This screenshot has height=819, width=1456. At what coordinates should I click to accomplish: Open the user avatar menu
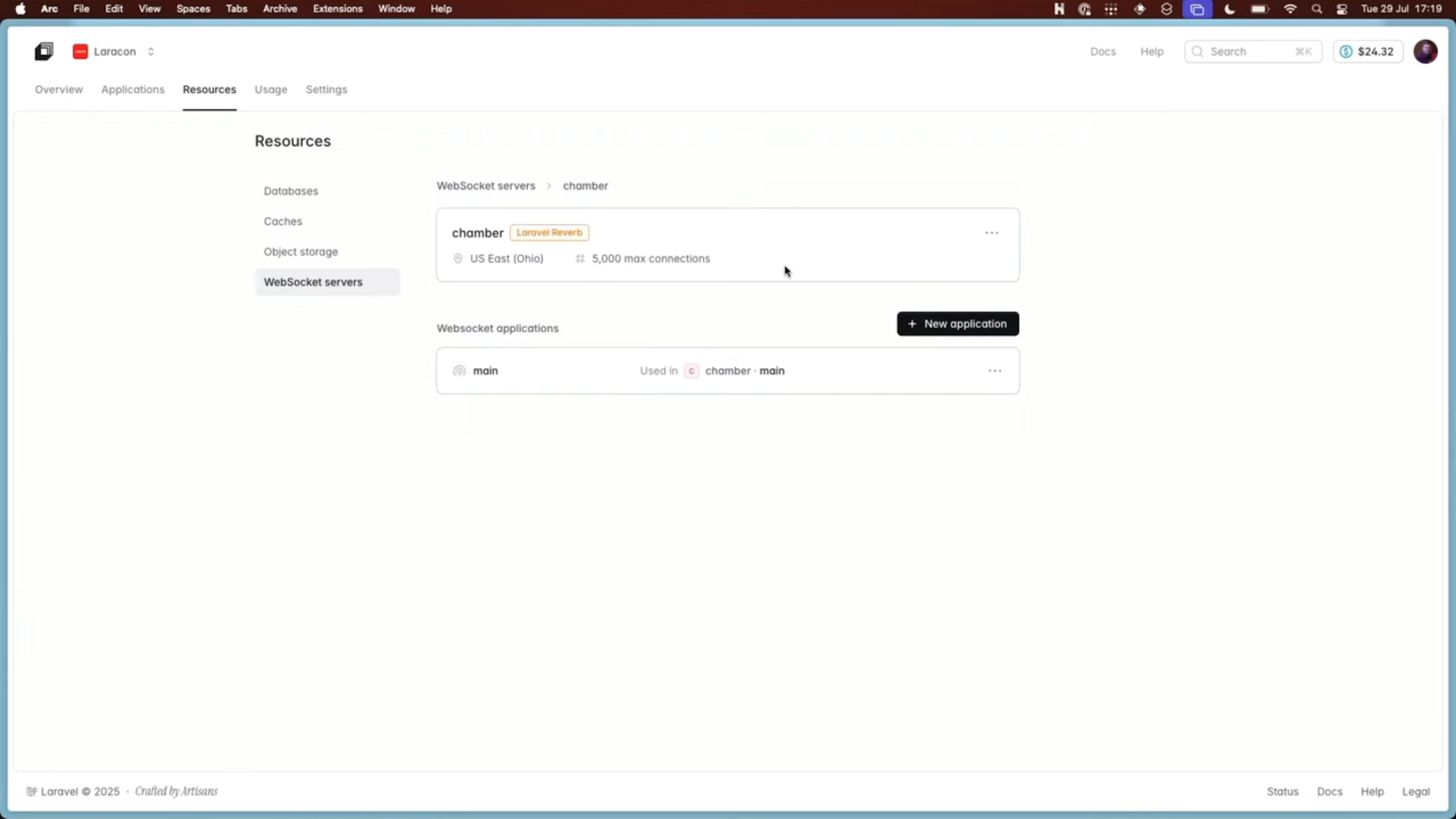tap(1426, 52)
